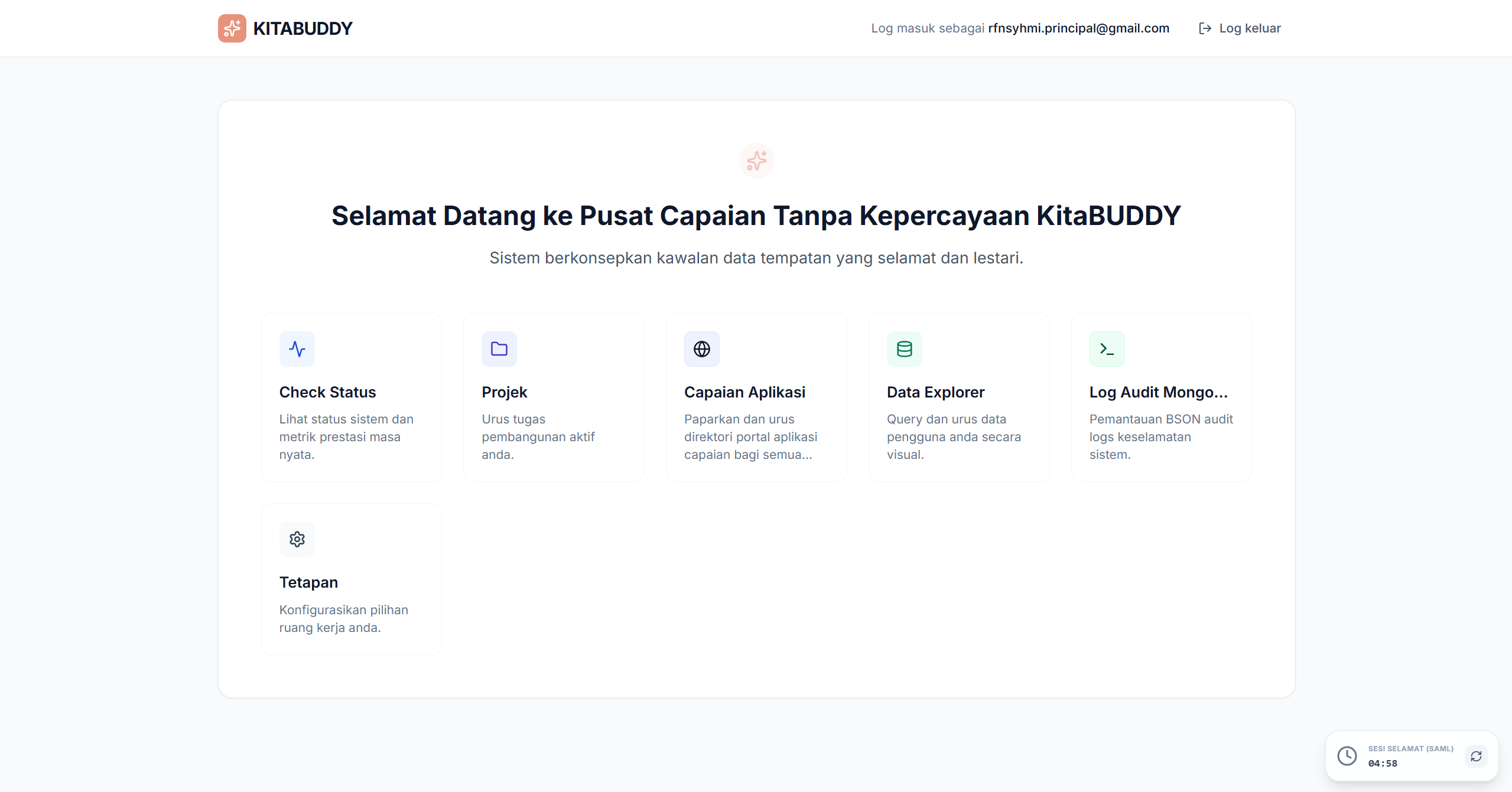The image size is (1512, 792).
Task: Select the email rfnsyhmi.principal@gmail.com
Action: (x=1079, y=28)
